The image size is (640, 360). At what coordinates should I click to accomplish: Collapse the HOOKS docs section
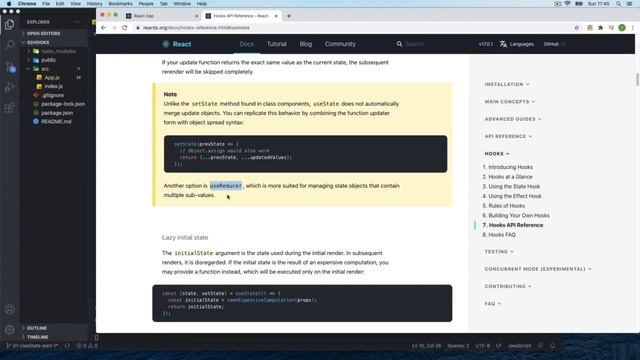point(497,154)
